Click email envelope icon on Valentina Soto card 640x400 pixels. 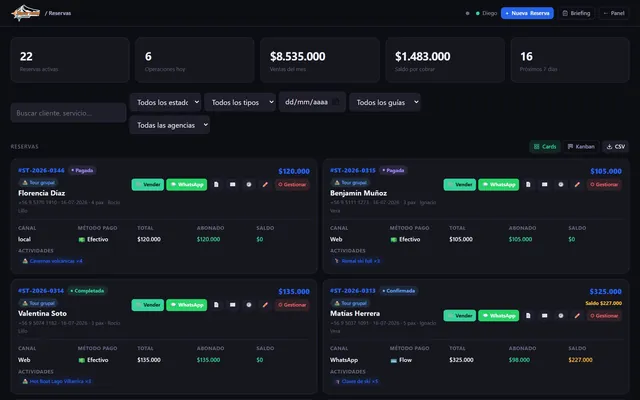pyautogui.click(x=233, y=305)
